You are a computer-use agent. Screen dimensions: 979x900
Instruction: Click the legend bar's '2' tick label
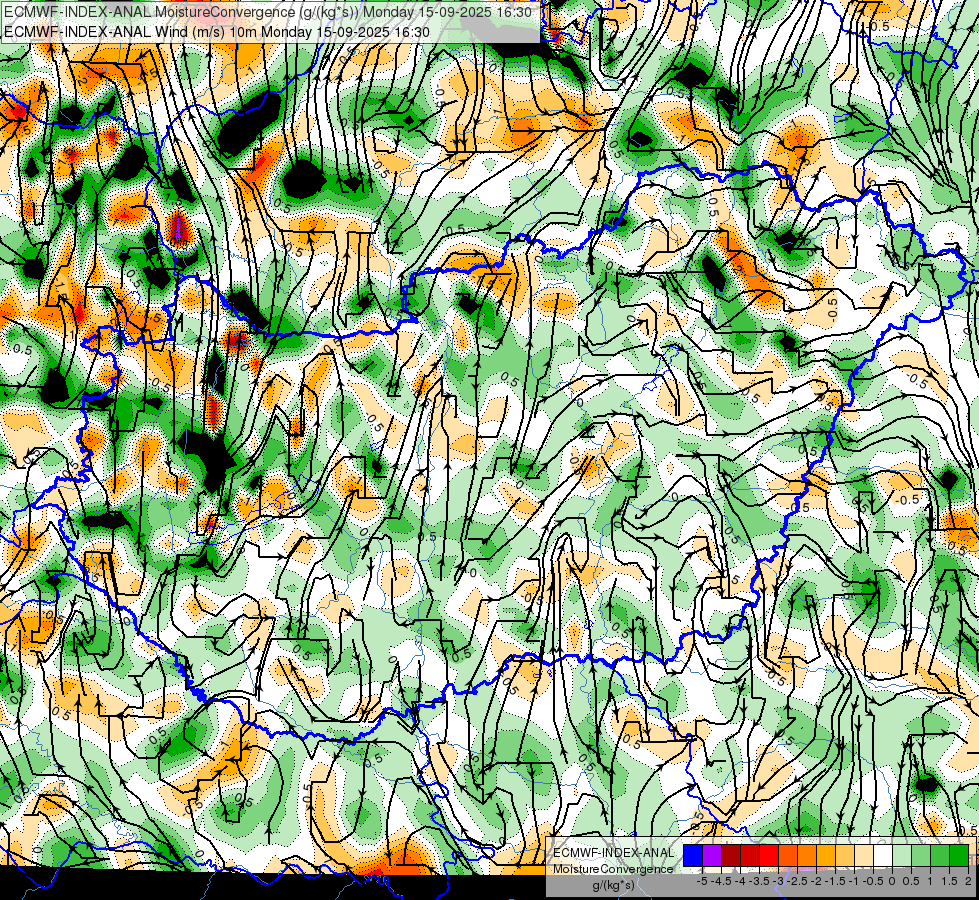pyautogui.click(x=968, y=881)
